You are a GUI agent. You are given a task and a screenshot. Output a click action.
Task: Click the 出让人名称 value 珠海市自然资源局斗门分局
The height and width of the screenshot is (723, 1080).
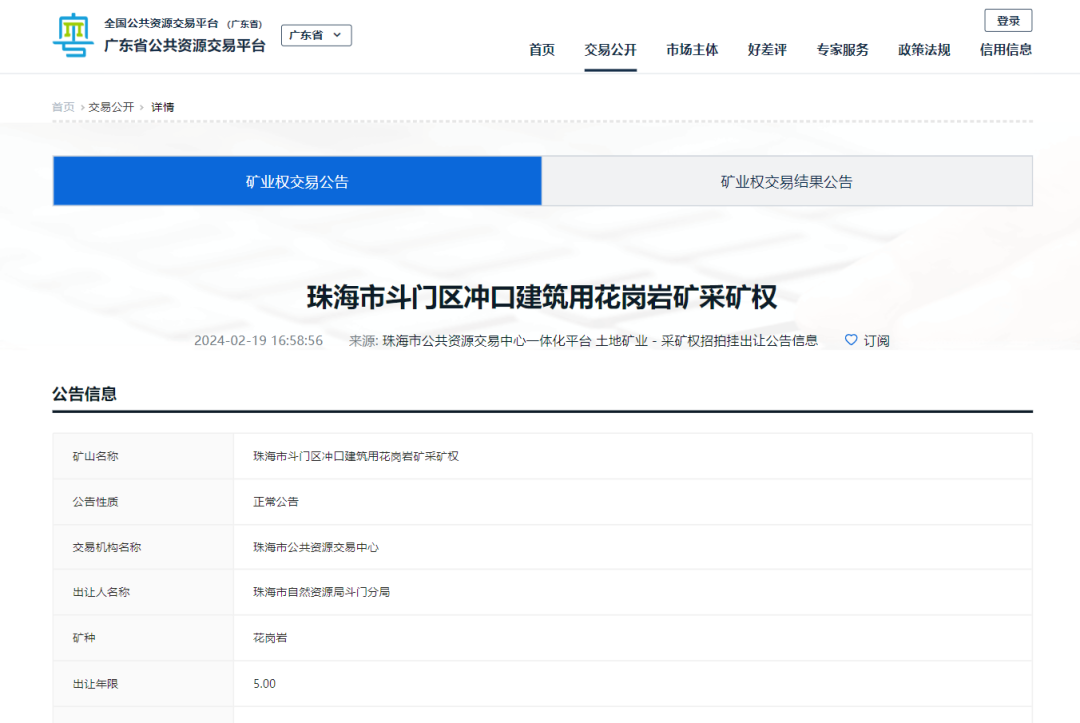click(321, 592)
